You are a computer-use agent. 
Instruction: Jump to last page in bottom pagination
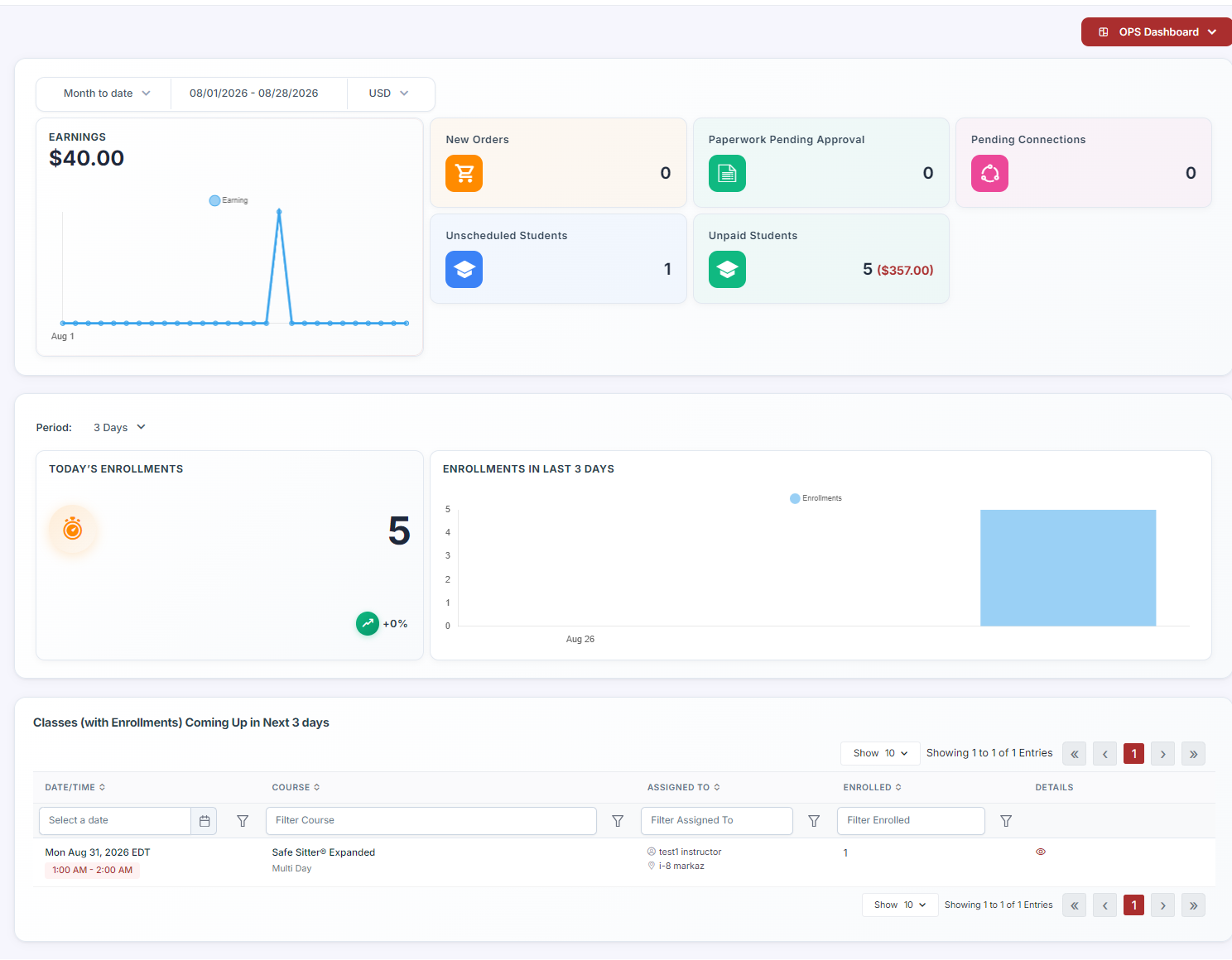click(x=1193, y=905)
